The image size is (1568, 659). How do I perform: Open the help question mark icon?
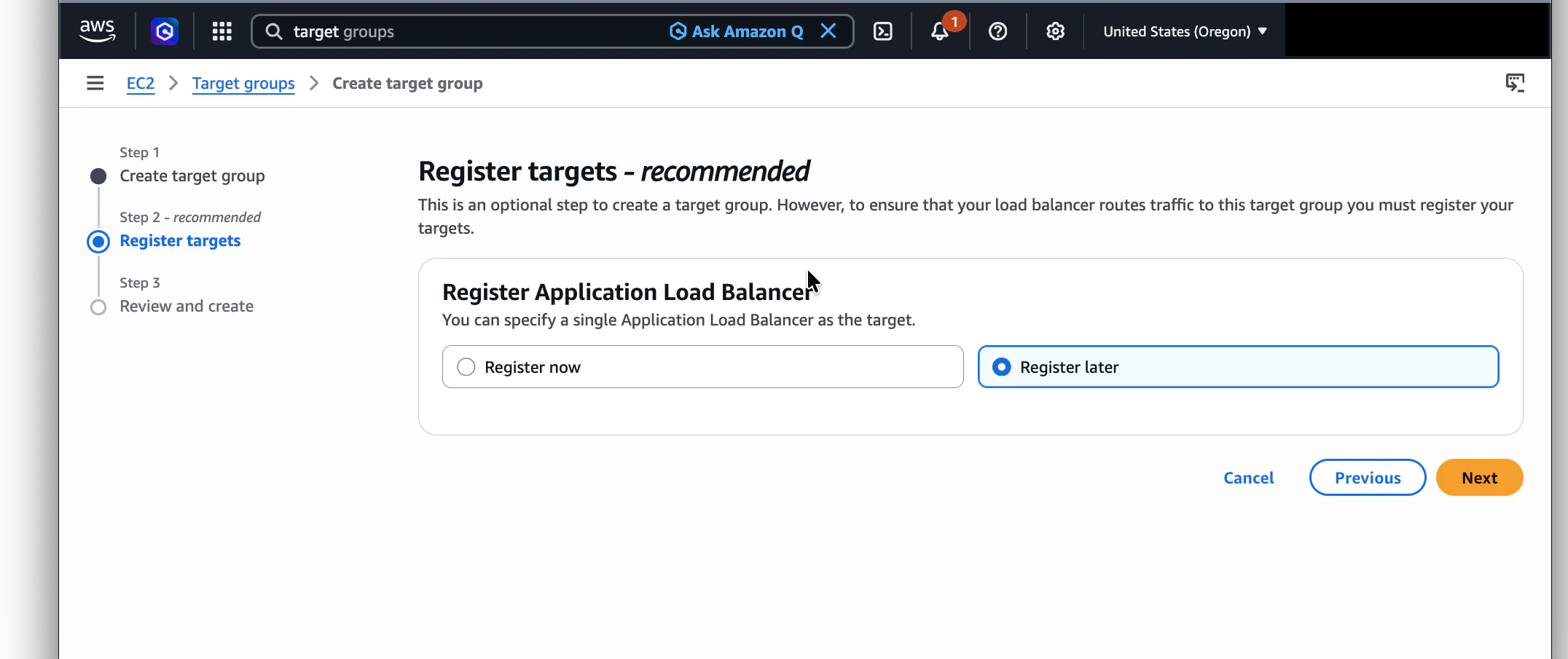coord(997,31)
